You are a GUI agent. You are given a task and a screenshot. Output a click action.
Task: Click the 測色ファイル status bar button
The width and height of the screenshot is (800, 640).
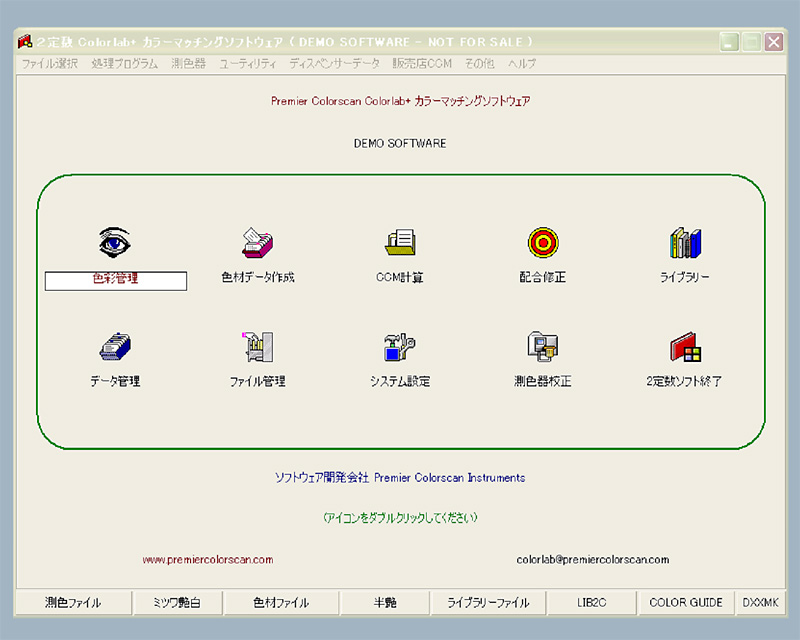(x=73, y=603)
